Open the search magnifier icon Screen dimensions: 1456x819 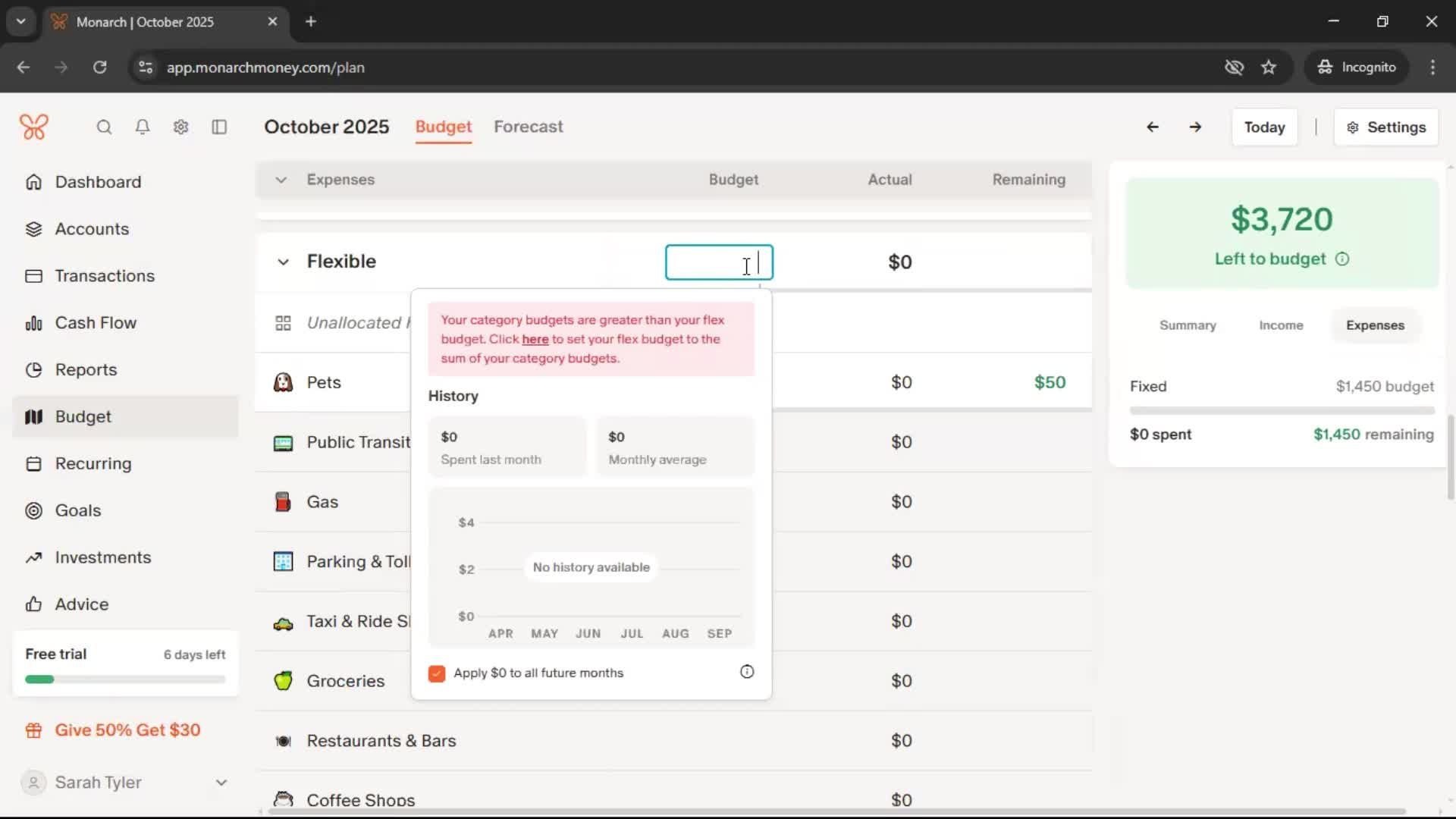click(104, 127)
